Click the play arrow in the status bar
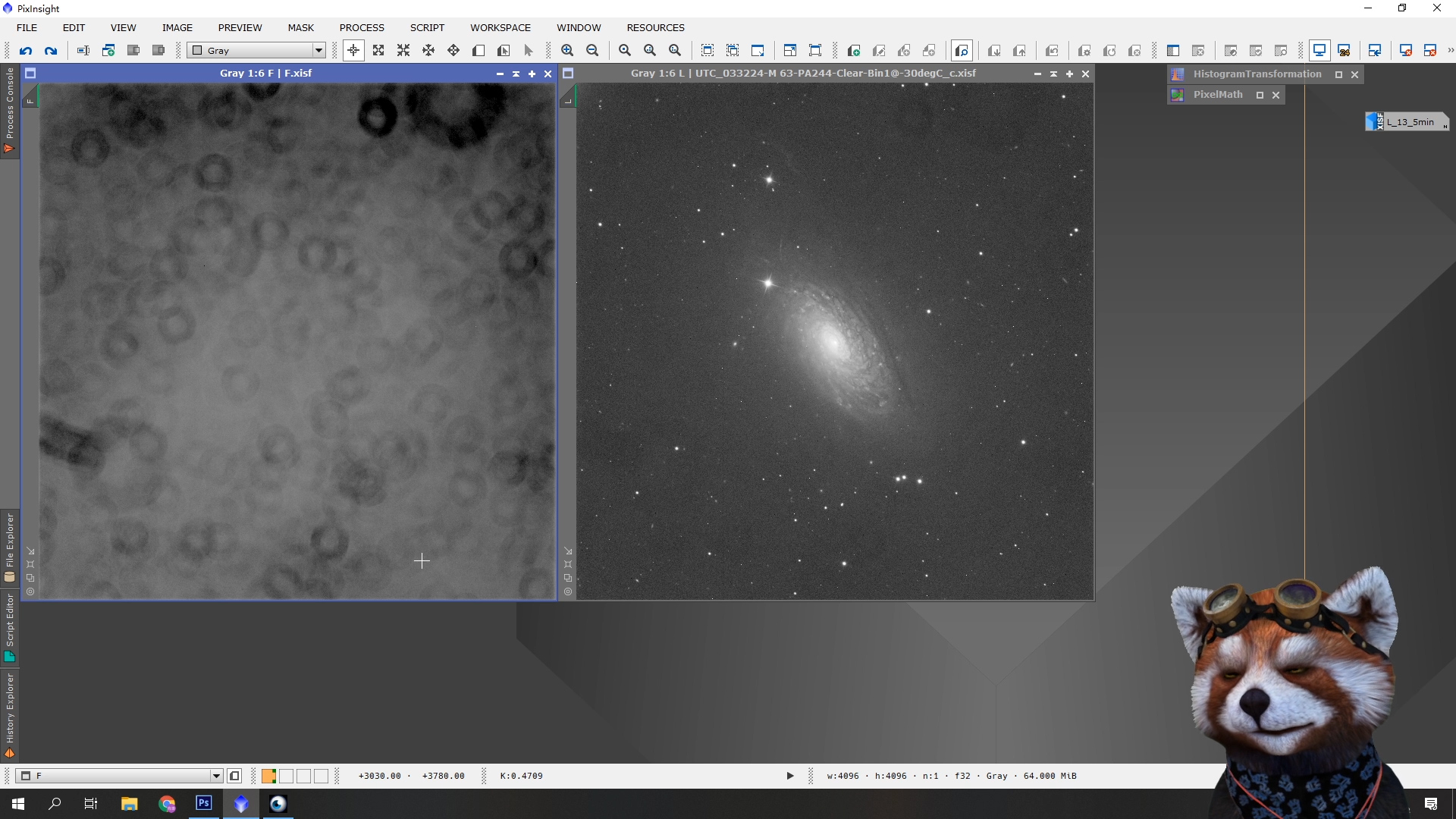This screenshot has height=819, width=1456. [x=790, y=776]
